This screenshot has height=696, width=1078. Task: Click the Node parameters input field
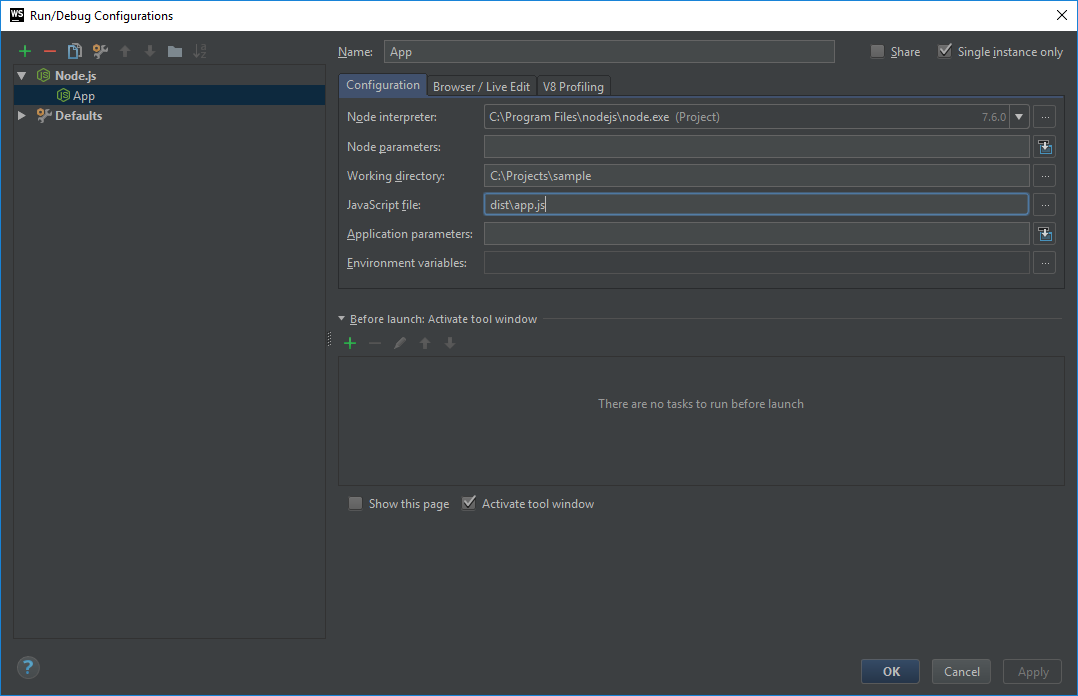[x=756, y=146]
